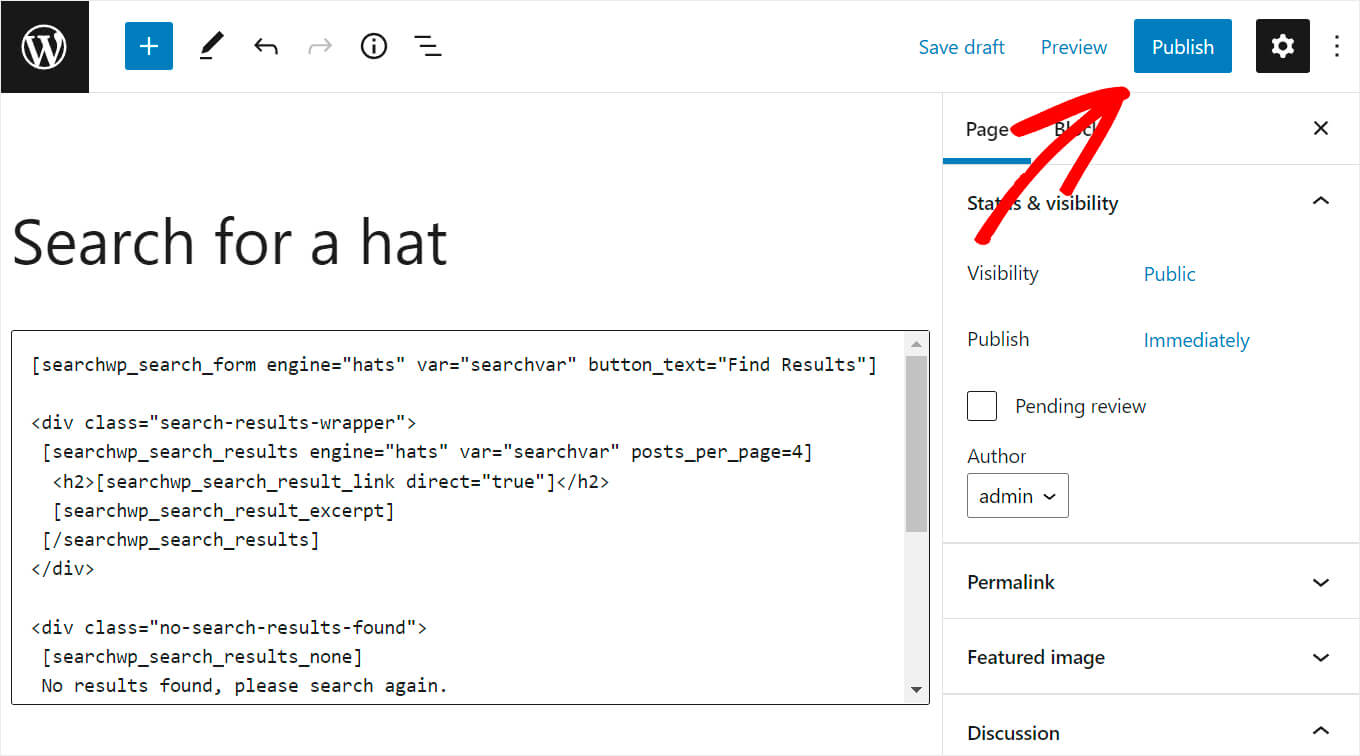The width and height of the screenshot is (1360, 756).
Task: Change publish time from Immediately
Action: coord(1197,340)
